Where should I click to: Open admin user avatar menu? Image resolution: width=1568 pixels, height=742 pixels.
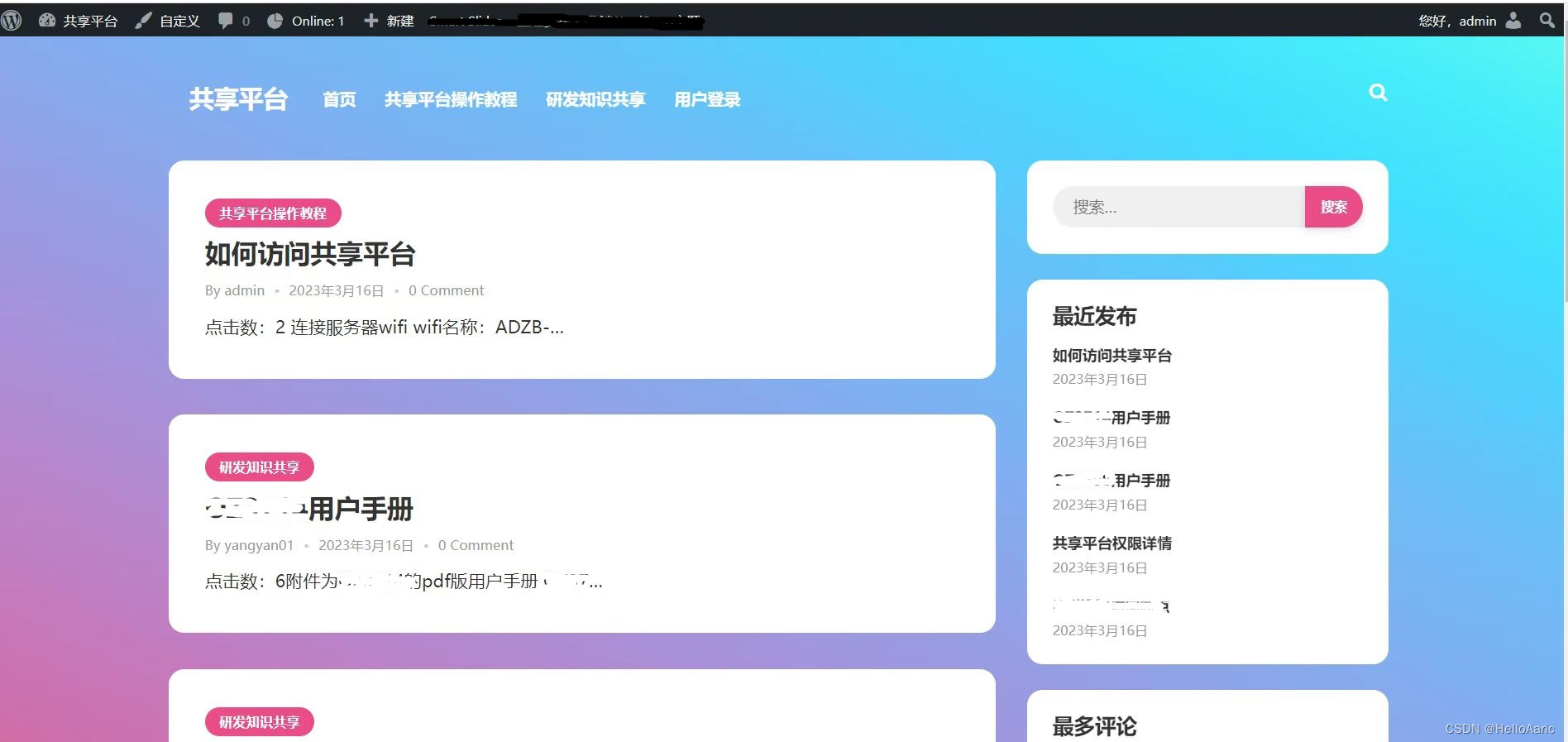[1513, 21]
